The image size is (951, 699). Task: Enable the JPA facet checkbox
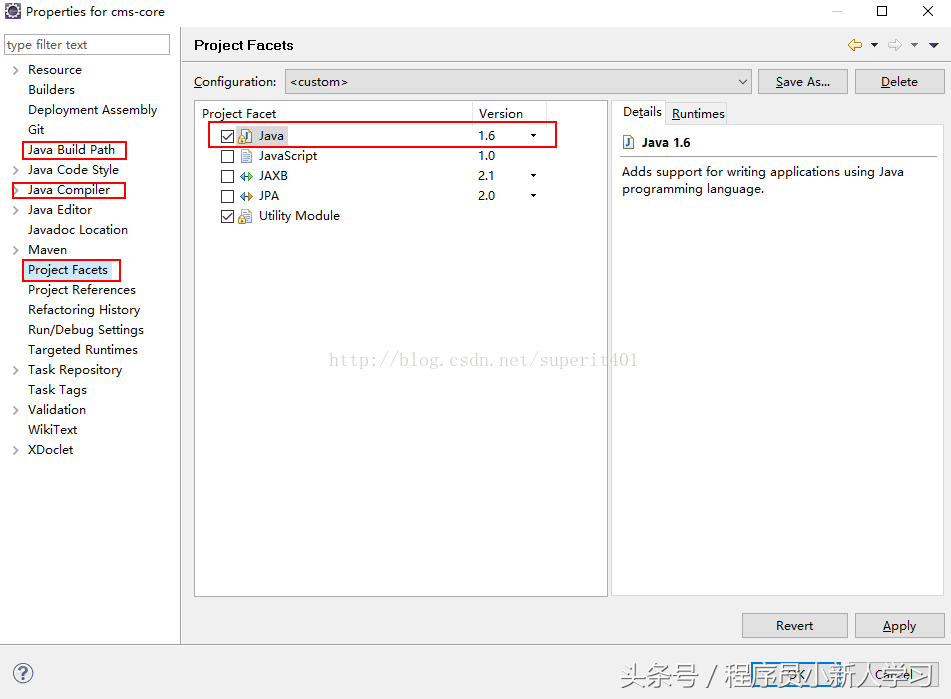[227, 196]
